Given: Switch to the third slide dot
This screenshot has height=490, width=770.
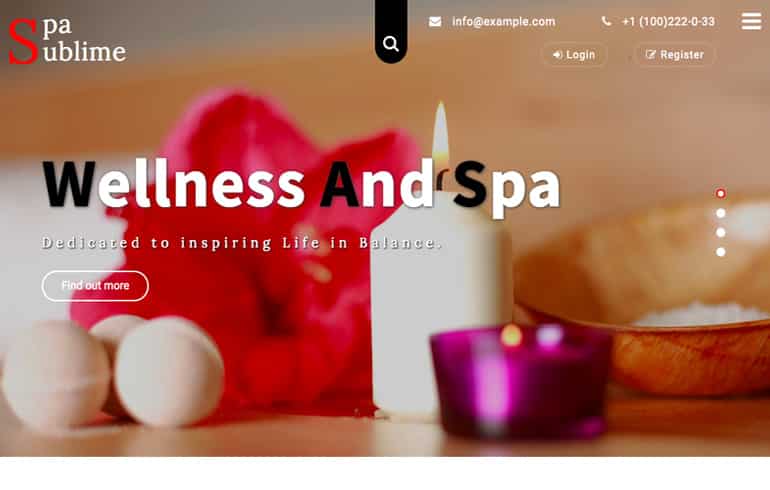Looking at the screenshot, I should (720, 232).
